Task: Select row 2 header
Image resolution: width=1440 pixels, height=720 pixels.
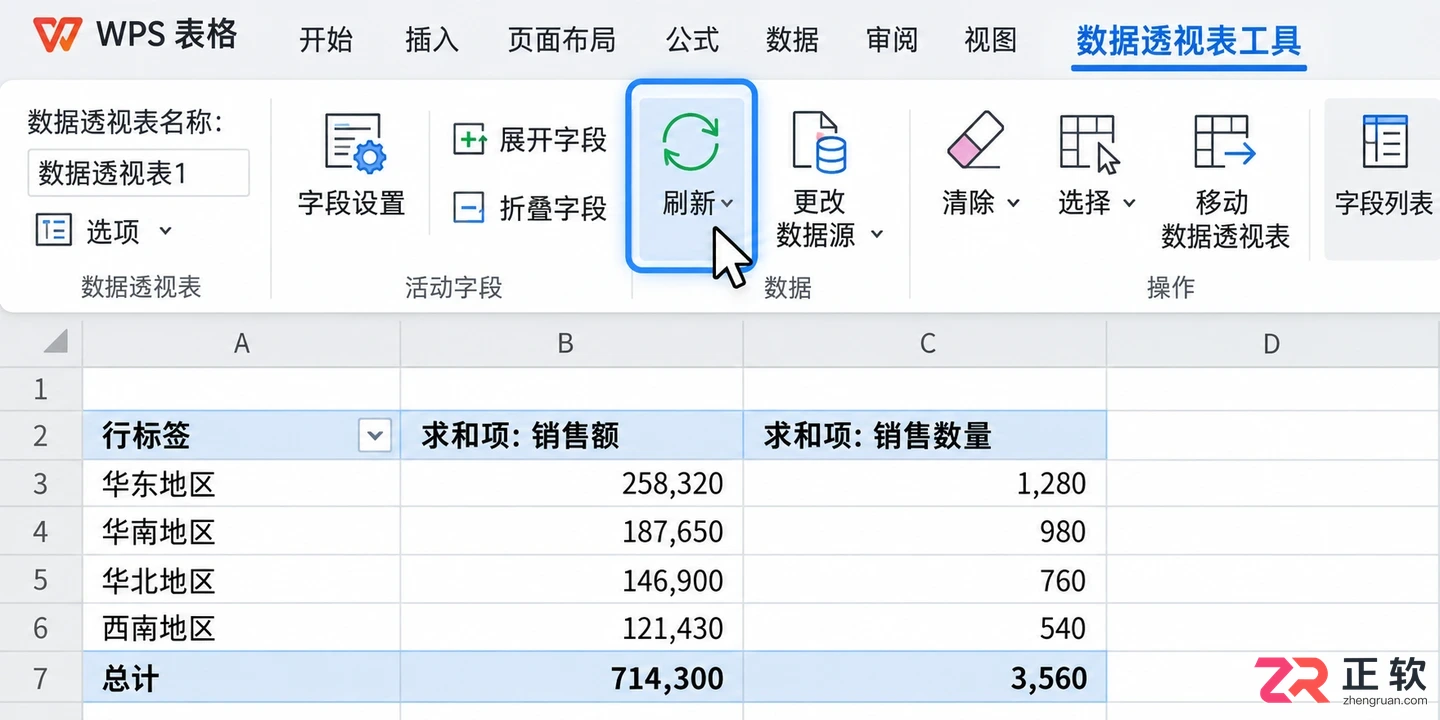Action: [x=41, y=435]
